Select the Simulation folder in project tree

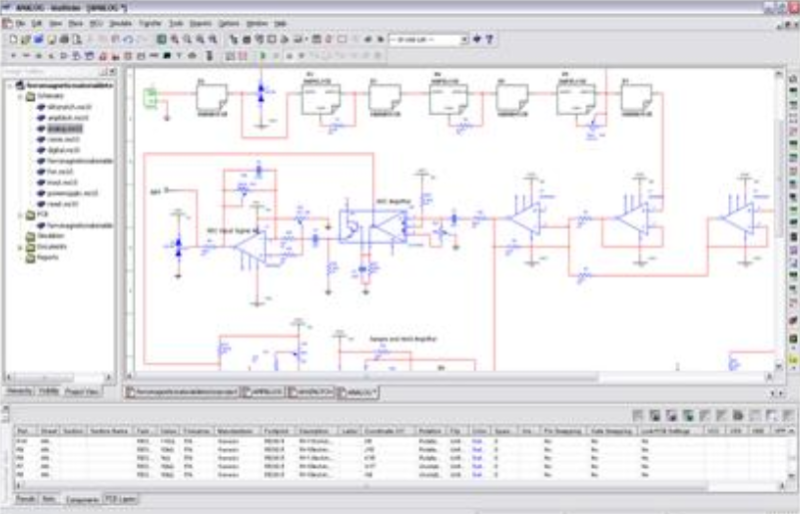click(51, 236)
